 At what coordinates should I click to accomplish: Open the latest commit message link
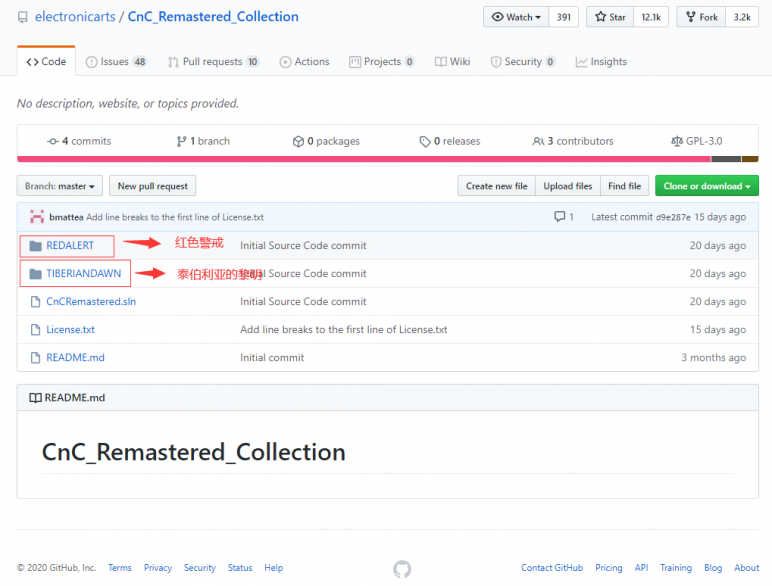175,217
